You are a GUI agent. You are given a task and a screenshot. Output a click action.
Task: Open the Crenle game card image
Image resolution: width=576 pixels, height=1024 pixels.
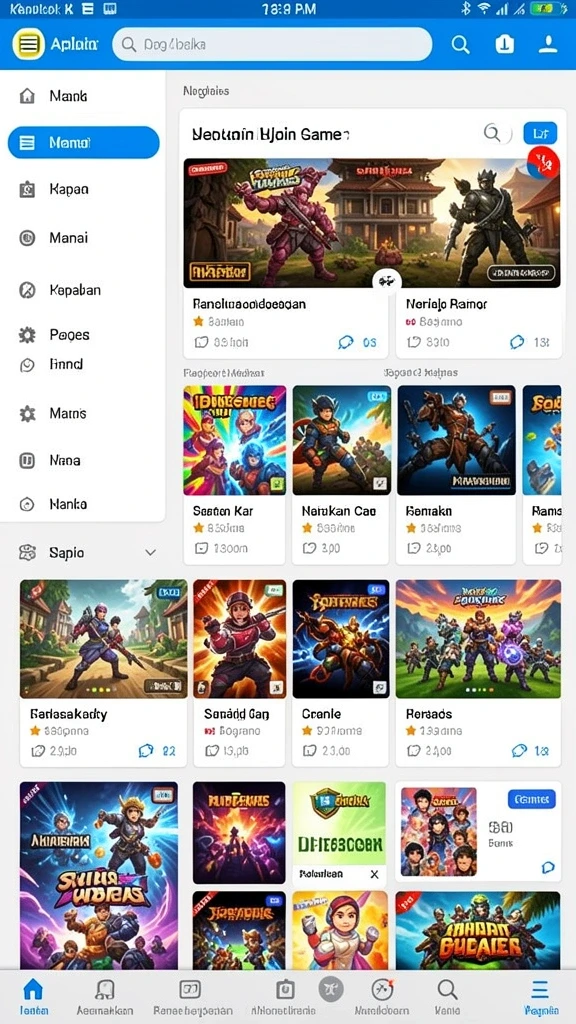pos(340,639)
